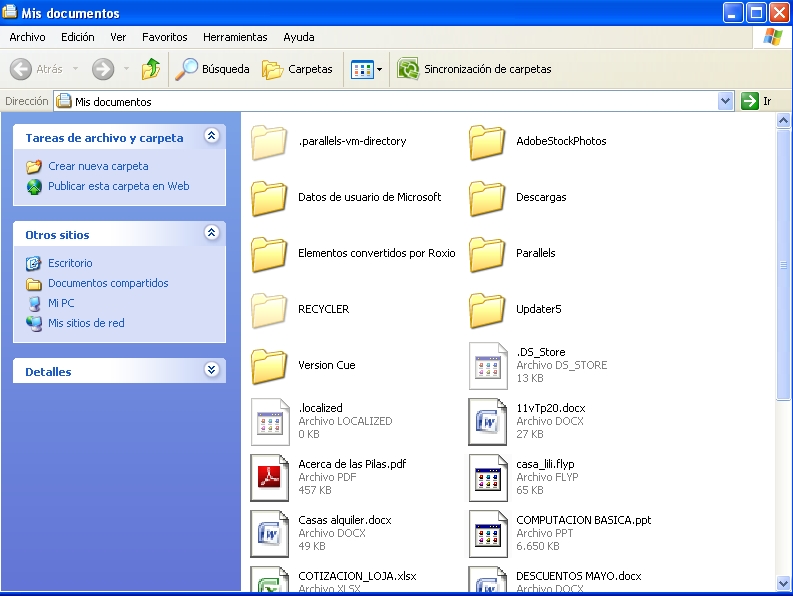Click the Forward green arrow icon
The image size is (793, 596).
[103, 69]
